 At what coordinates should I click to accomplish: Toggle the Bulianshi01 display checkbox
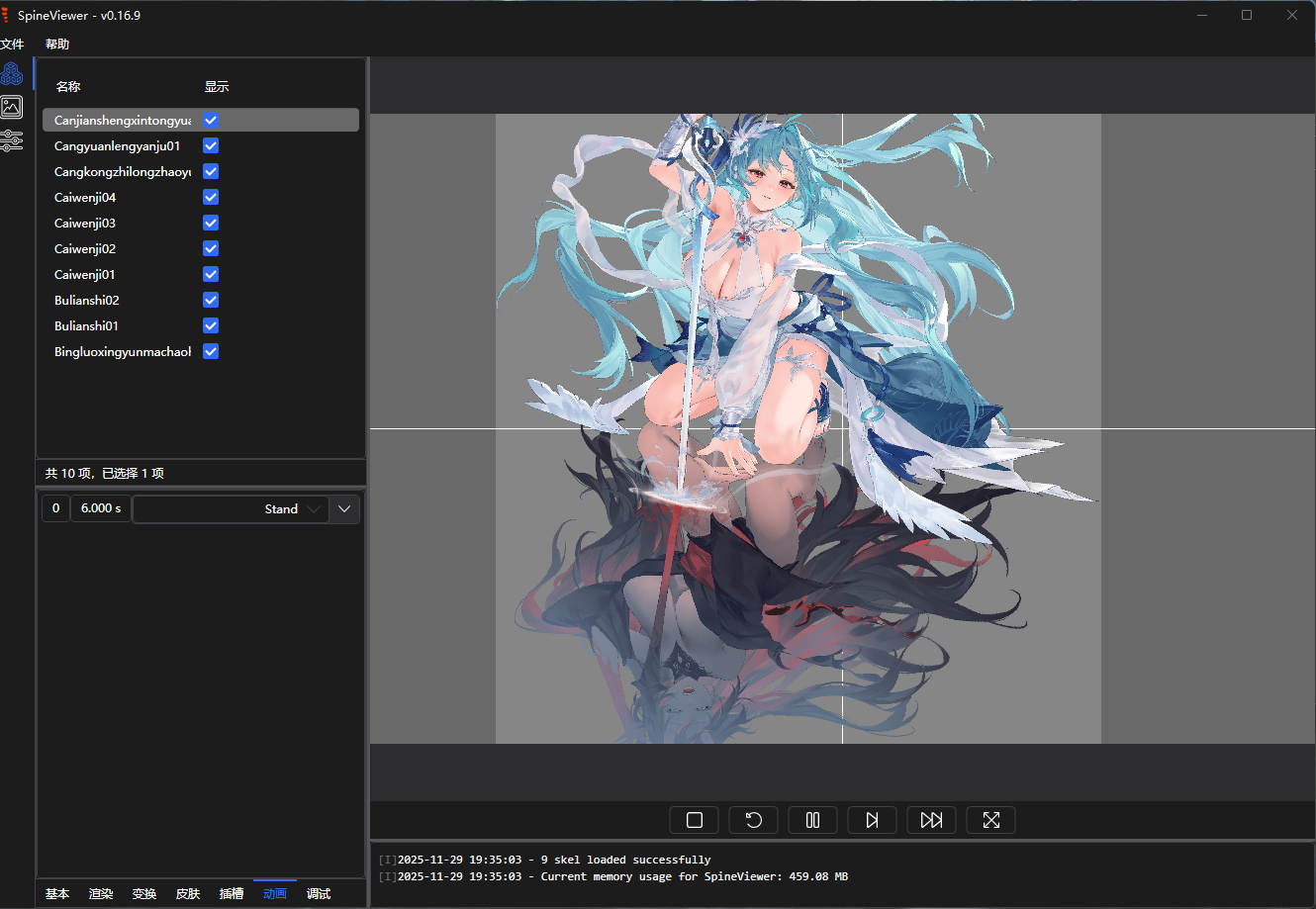tap(211, 325)
